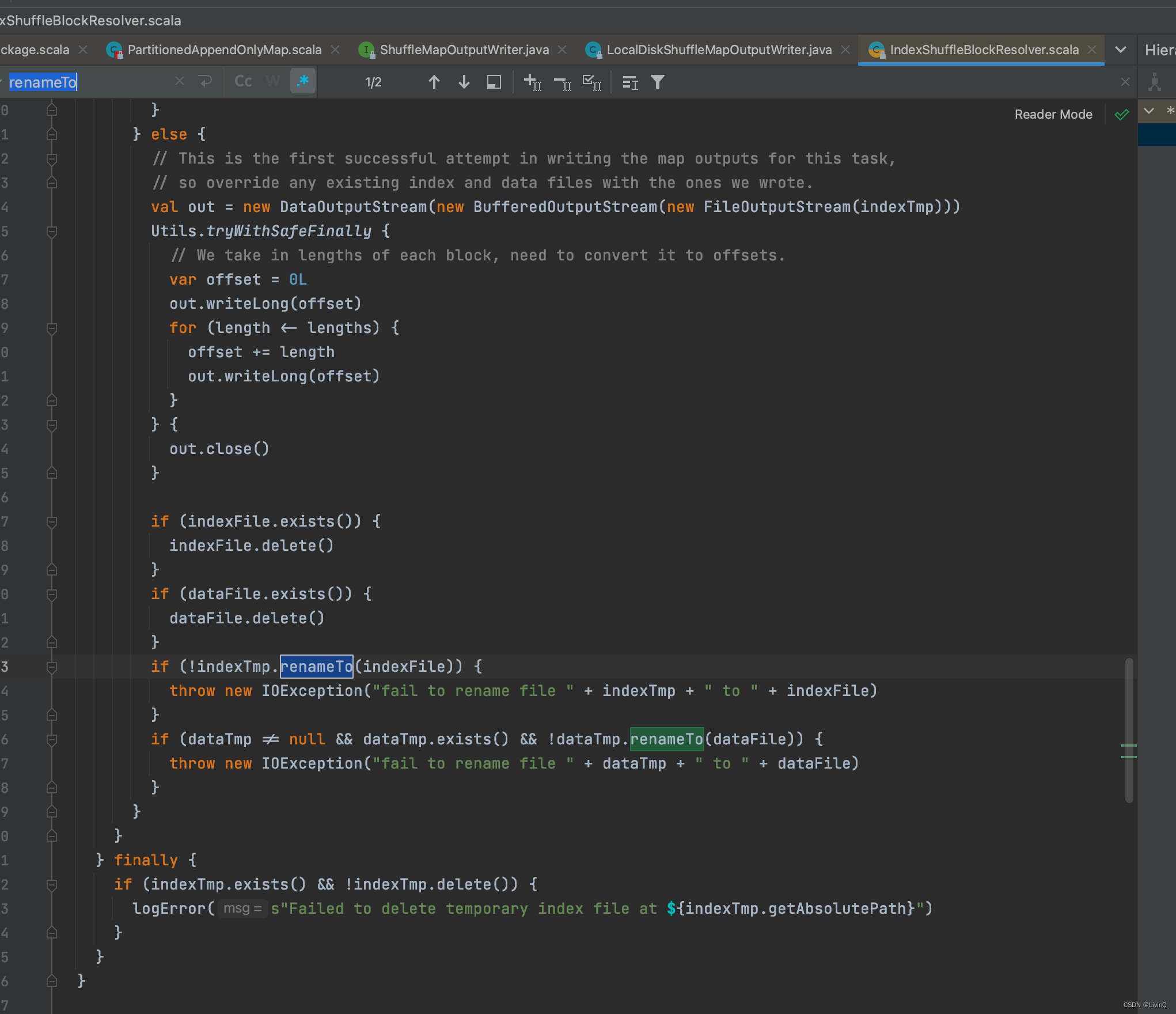Collapse finally block's if statement fold

(x=52, y=884)
